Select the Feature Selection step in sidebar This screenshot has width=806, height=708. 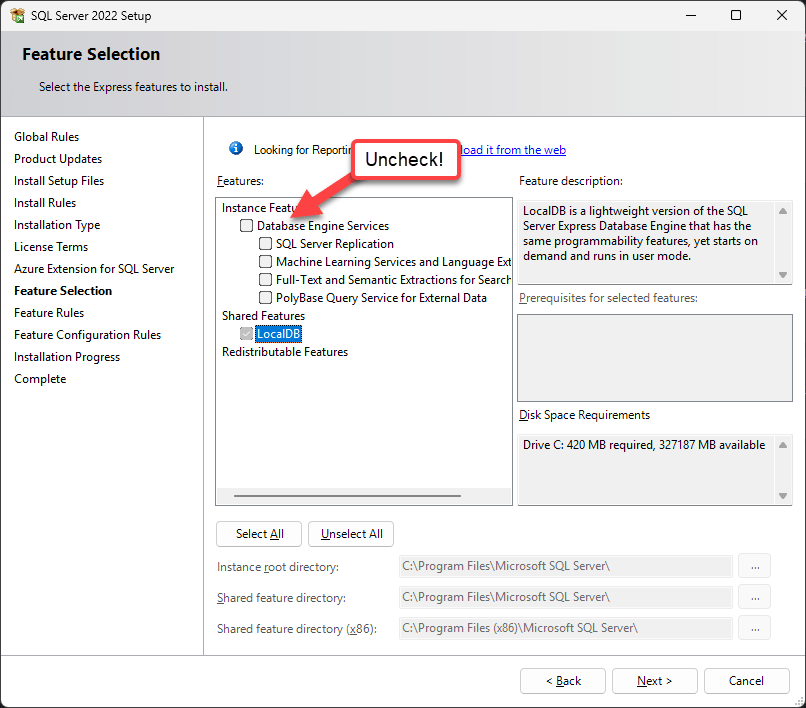pyautogui.click(x=63, y=291)
